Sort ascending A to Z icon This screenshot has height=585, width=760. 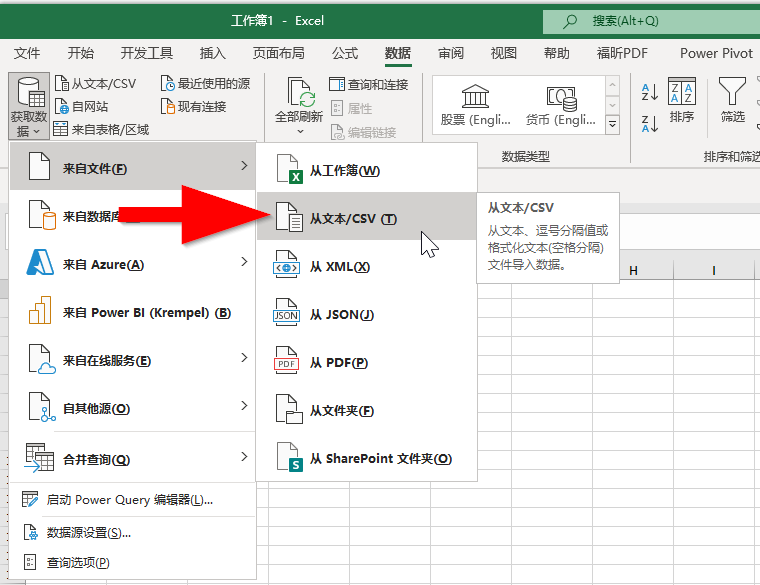point(649,92)
